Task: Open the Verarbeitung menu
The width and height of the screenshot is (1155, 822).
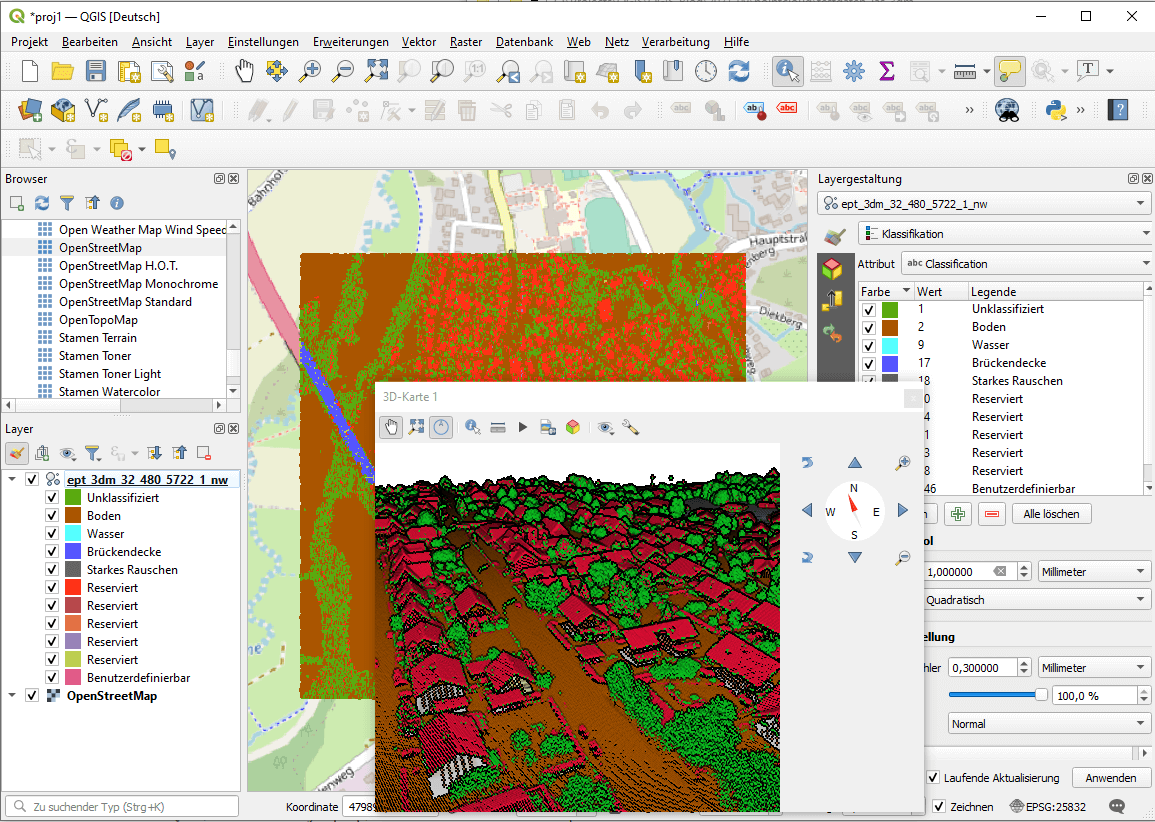Action: [675, 42]
